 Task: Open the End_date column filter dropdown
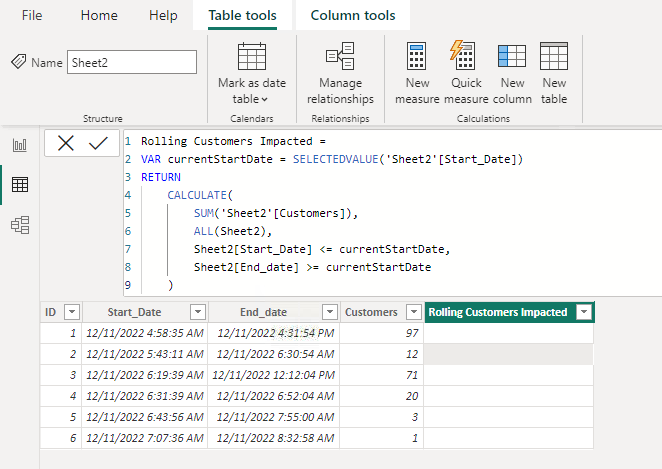[x=329, y=312]
